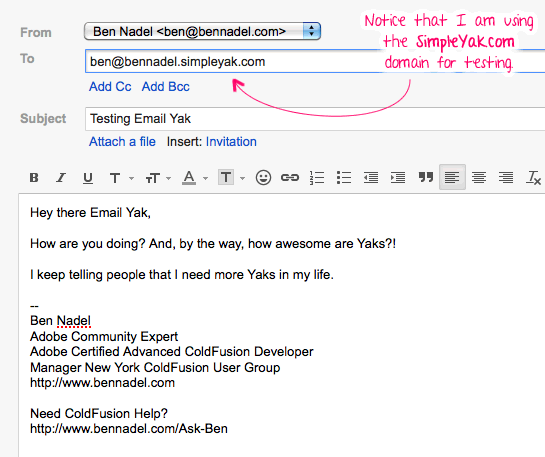Click 'Manager New York ColdFusion User Group' line
The image size is (545, 457).
155,367
